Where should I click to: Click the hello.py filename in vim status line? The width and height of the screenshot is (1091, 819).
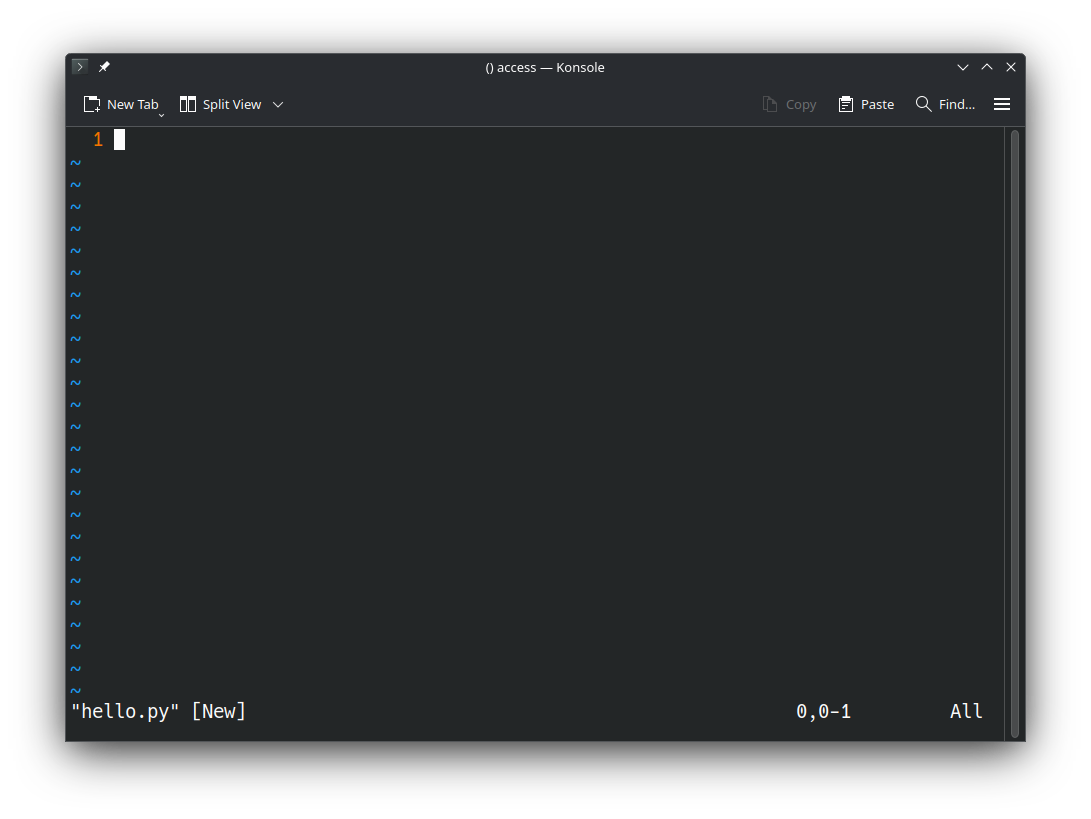click(124, 711)
